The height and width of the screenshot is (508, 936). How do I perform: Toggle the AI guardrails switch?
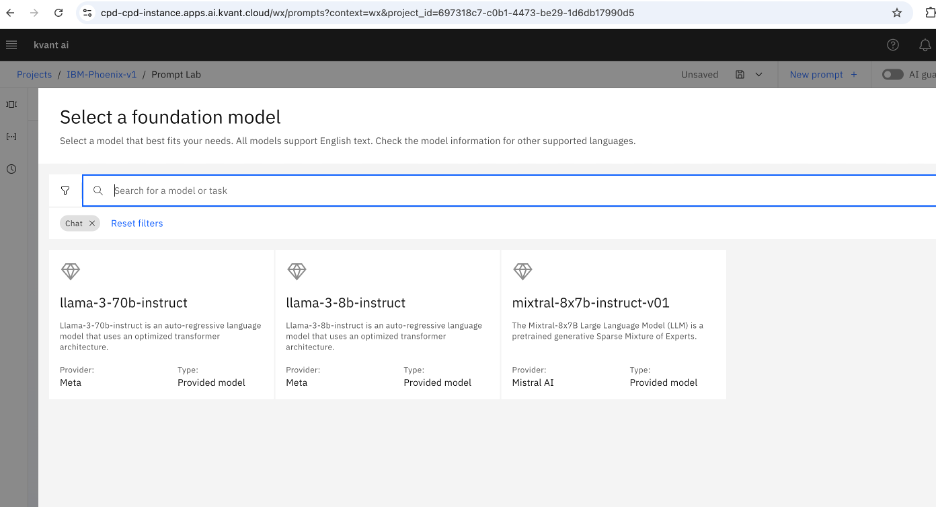(x=892, y=75)
